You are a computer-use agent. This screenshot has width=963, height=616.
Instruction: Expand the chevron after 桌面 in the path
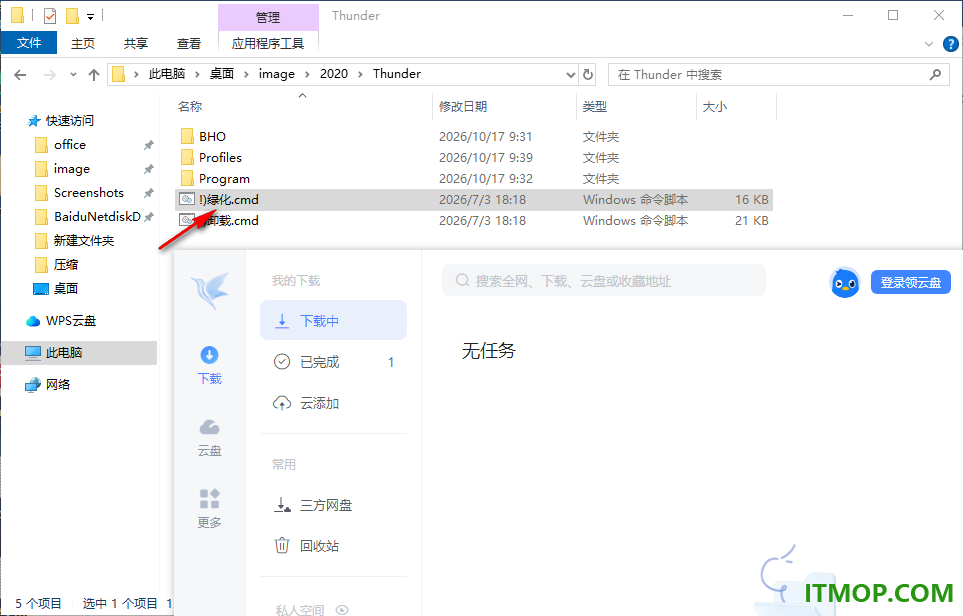[x=246, y=74]
